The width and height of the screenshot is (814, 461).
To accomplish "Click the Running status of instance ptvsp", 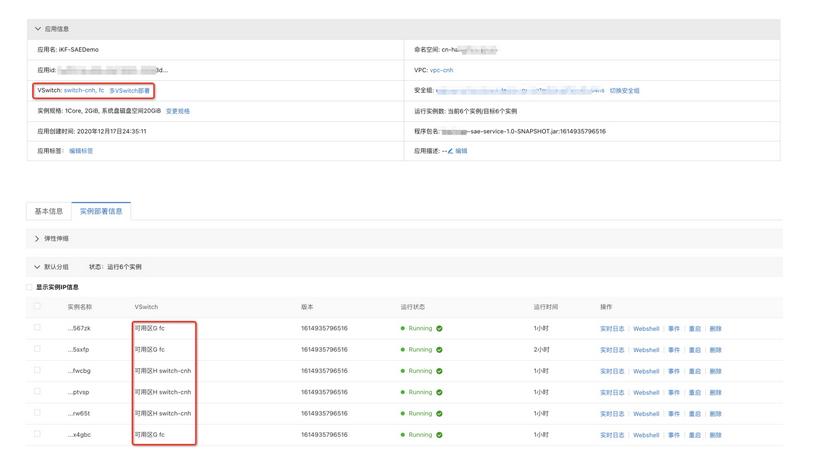I will click(x=420, y=392).
